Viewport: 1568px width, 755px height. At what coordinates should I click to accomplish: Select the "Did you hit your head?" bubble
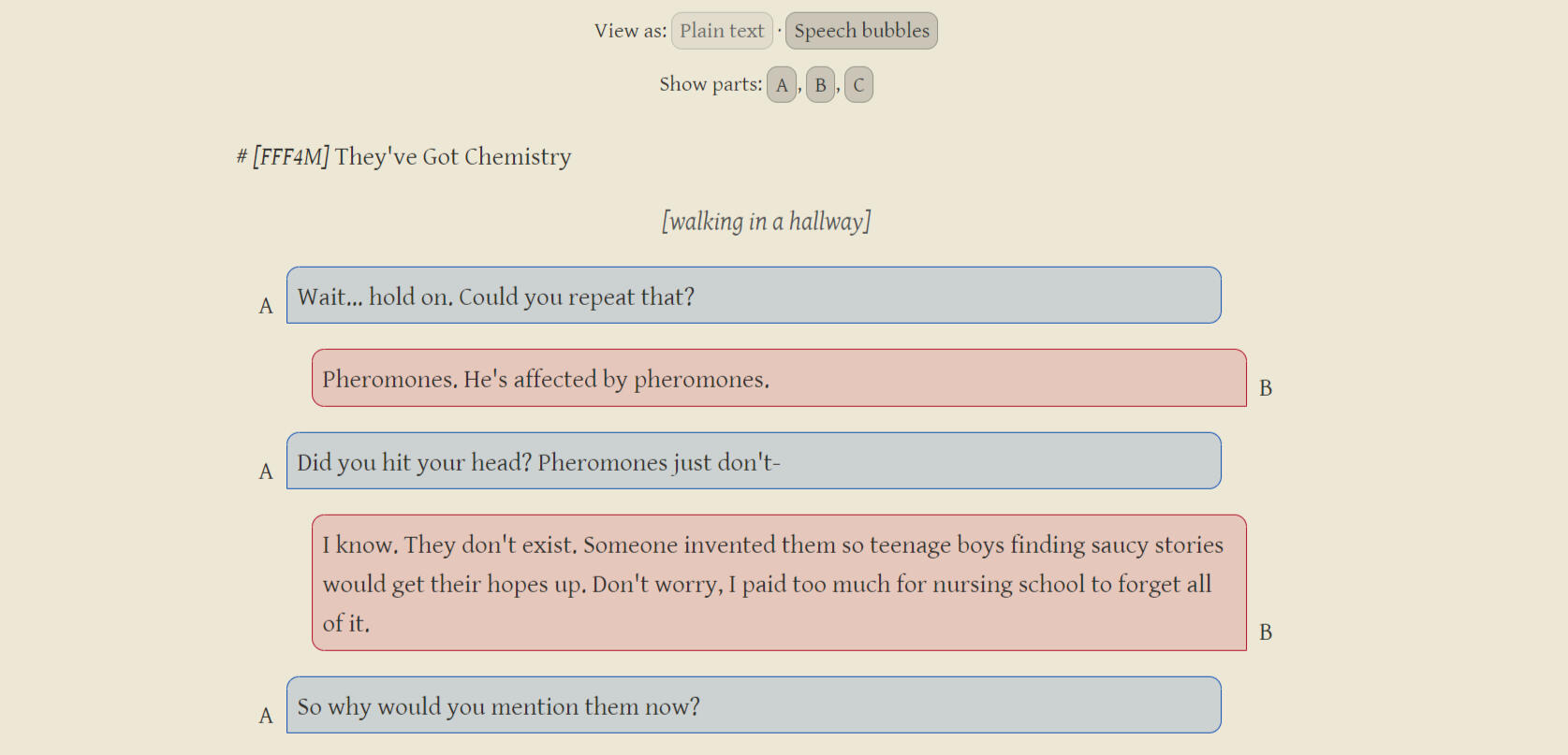tap(754, 461)
